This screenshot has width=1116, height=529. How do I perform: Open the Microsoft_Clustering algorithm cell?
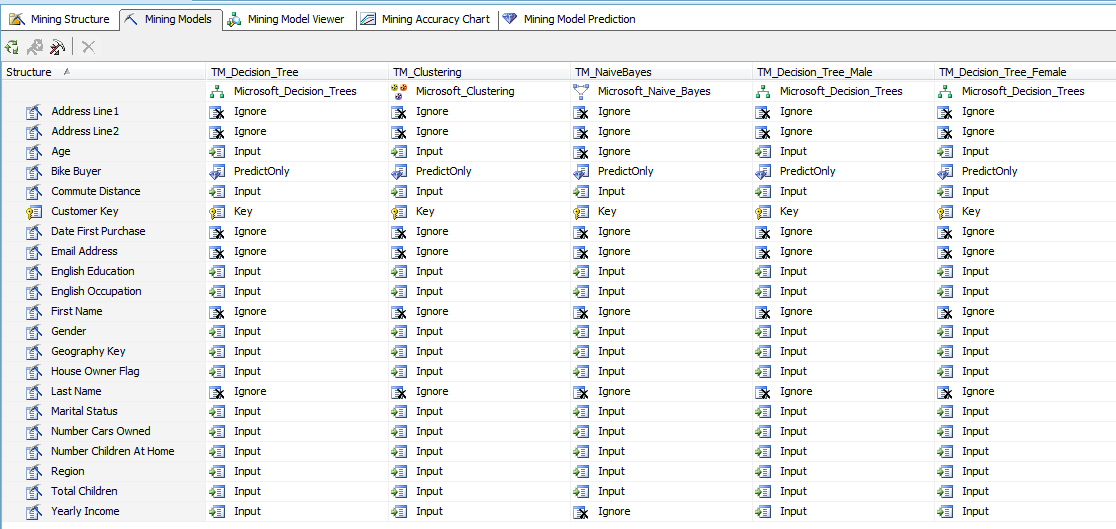[x=479, y=92]
